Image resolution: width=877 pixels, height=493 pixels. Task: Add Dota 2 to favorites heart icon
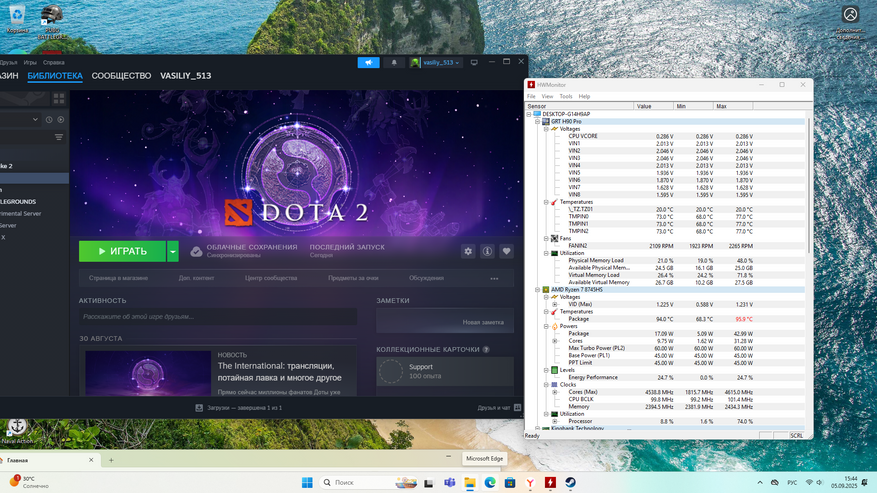pyautogui.click(x=506, y=251)
